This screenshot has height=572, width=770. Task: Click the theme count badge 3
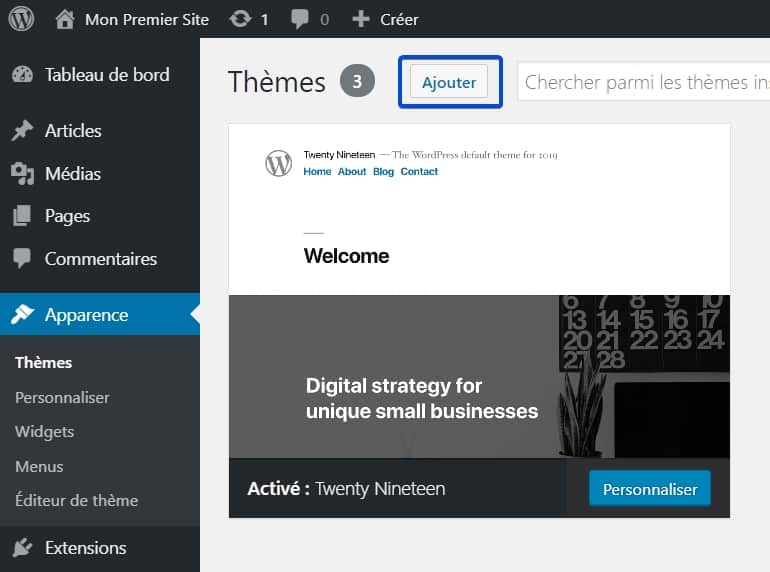click(x=357, y=81)
